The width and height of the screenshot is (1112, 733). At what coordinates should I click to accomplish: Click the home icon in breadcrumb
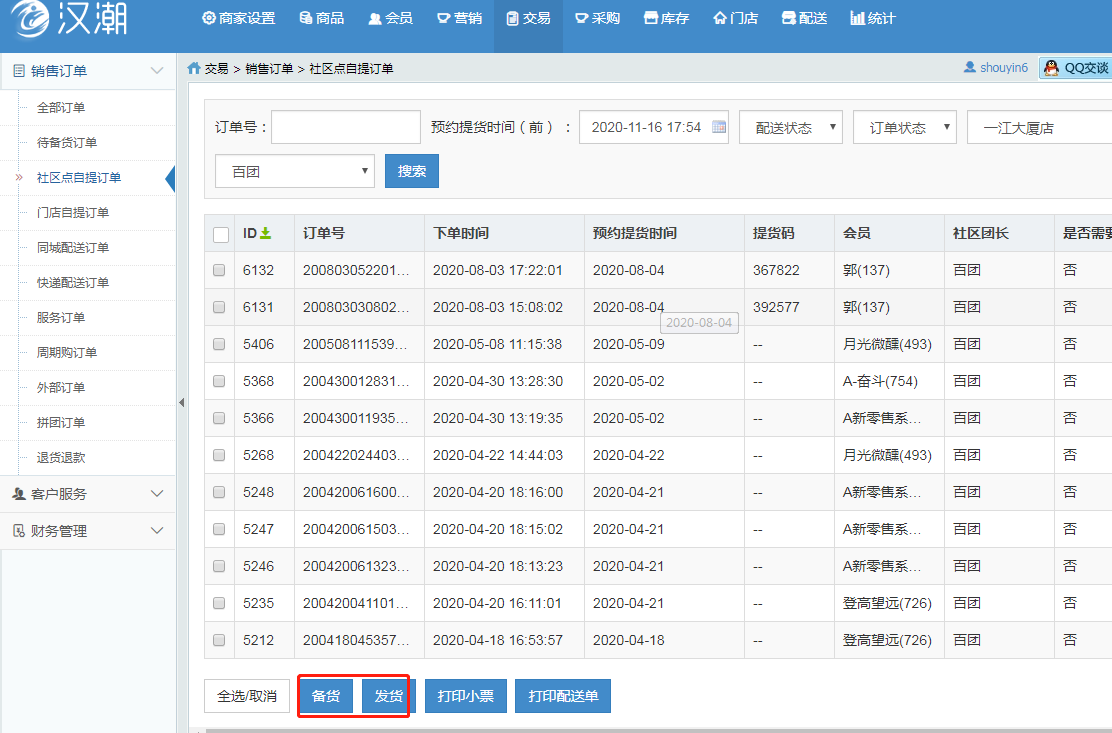tap(194, 68)
